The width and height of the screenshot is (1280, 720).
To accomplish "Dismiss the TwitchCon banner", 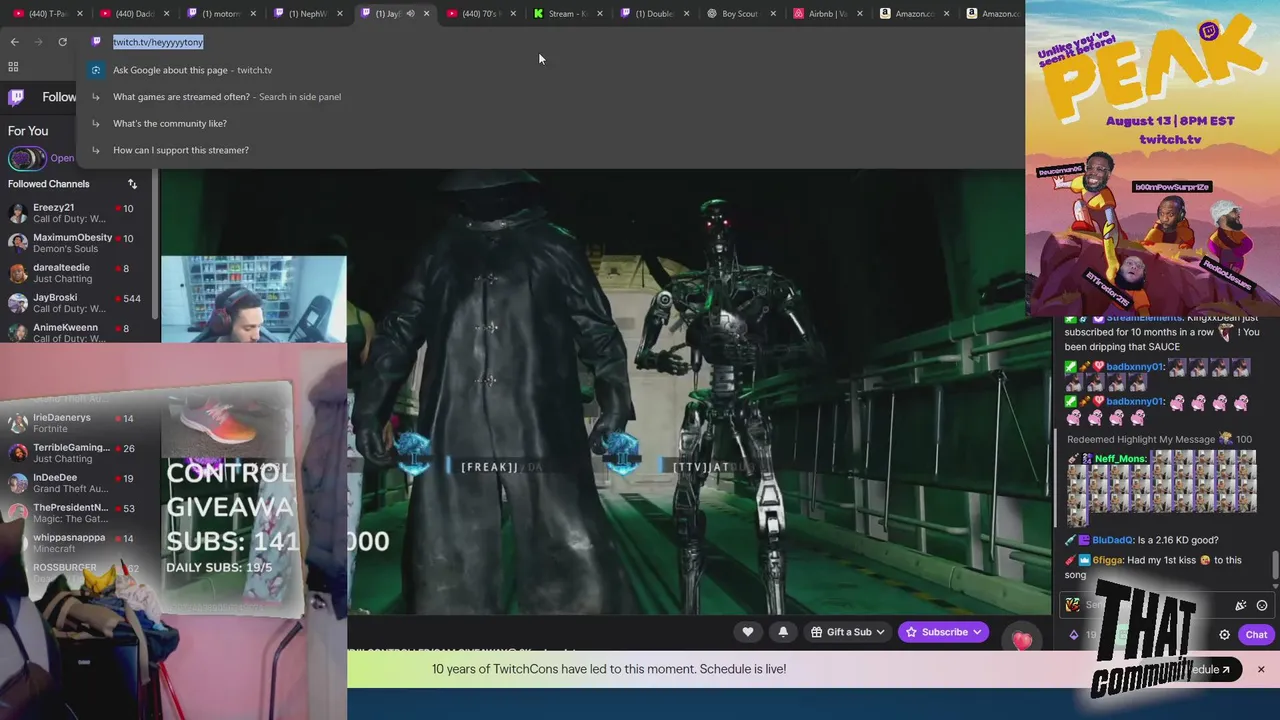I will (x=1261, y=669).
